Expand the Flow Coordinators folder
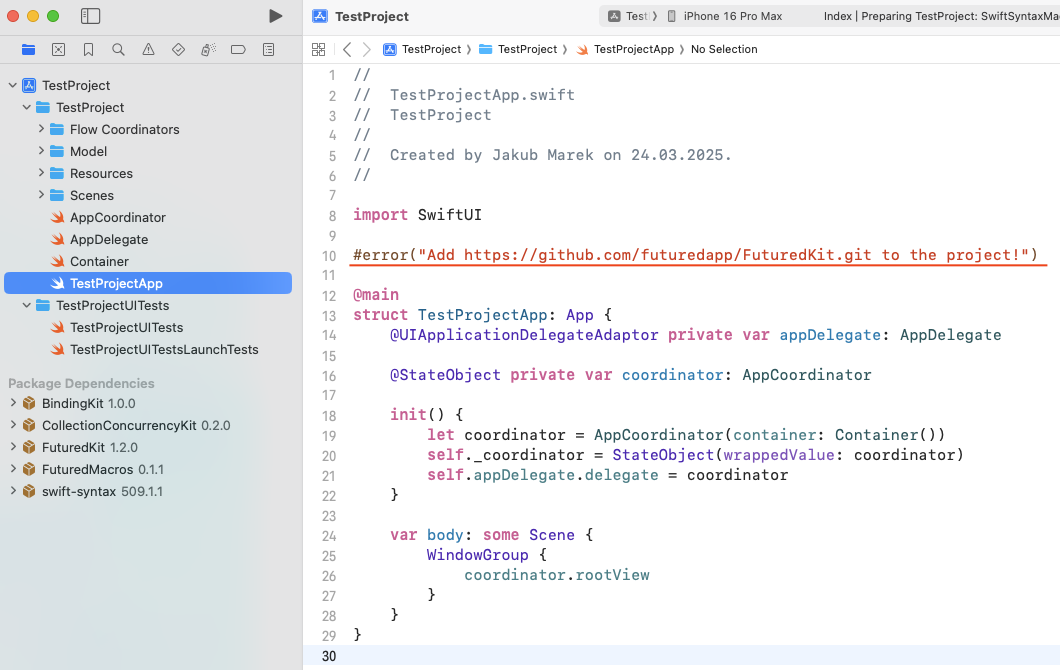Image resolution: width=1060 pixels, height=670 pixels. click(41, 129)
